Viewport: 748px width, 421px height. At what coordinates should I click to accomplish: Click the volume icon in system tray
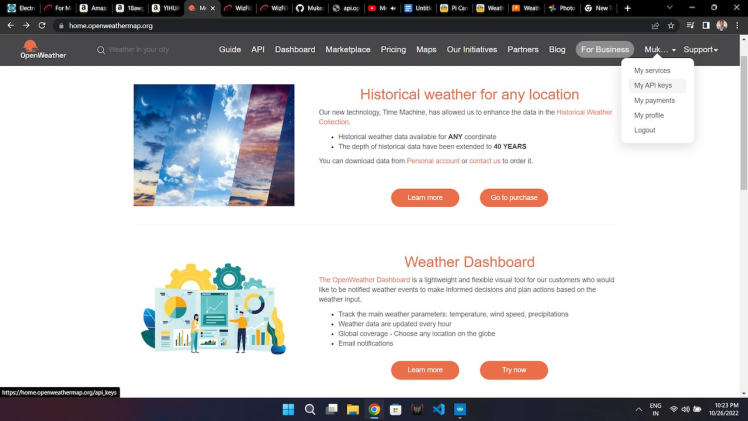pos(686,409)
